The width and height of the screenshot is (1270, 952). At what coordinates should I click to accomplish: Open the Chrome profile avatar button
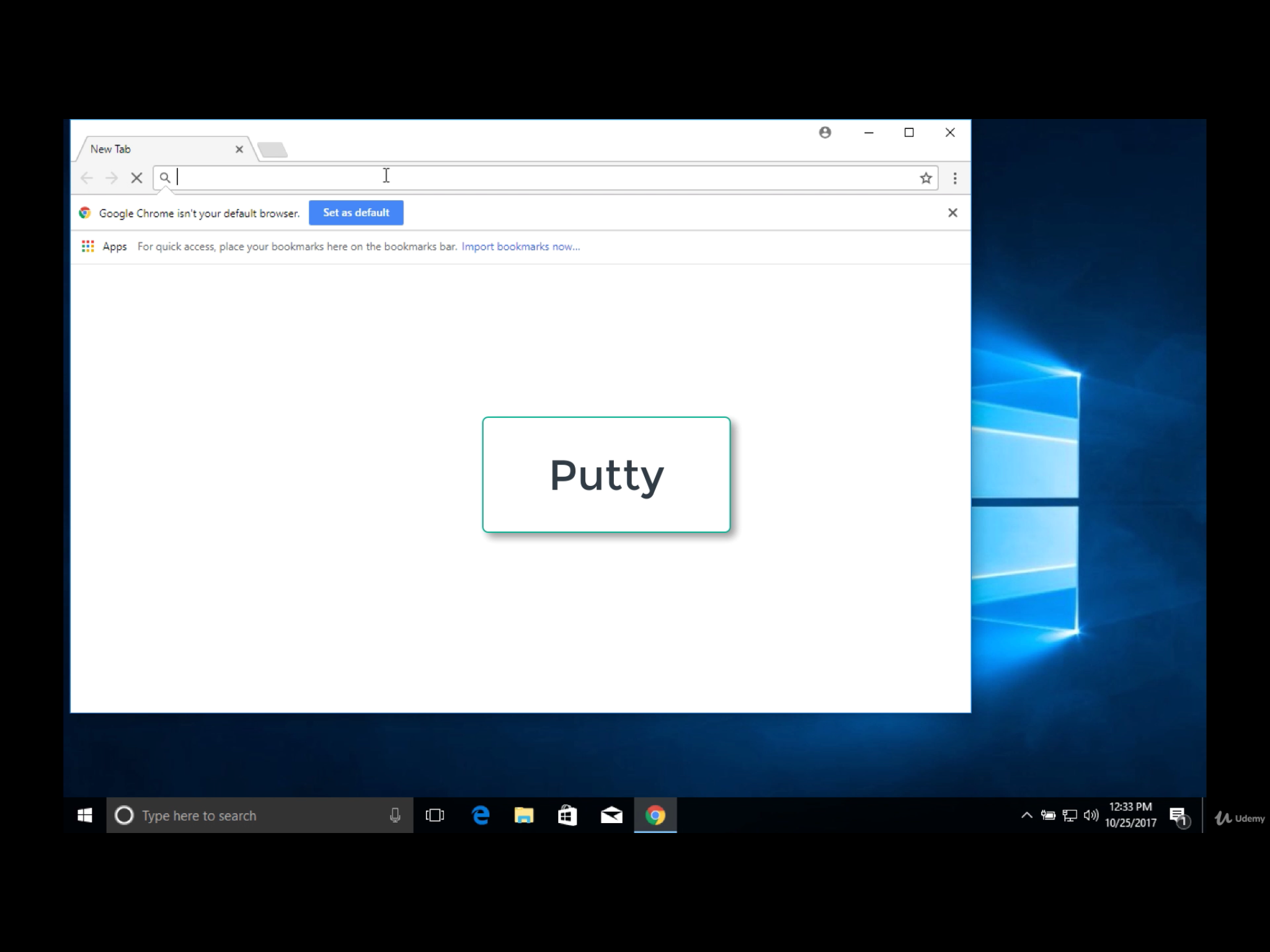click(x=825, y=133)
